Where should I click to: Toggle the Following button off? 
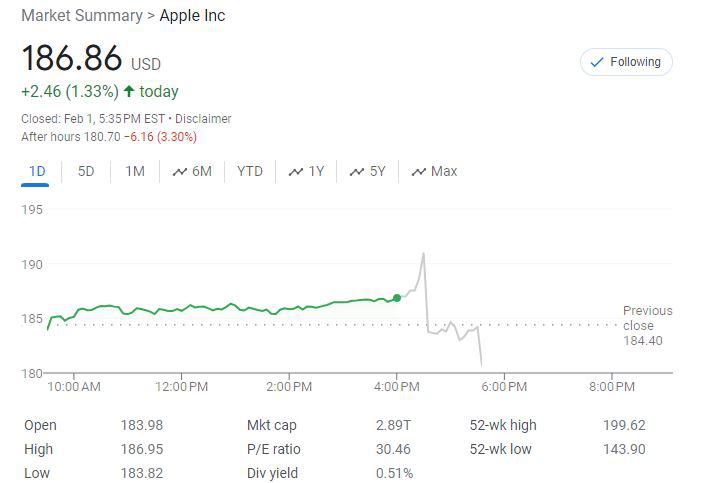(x=626, y=62)
